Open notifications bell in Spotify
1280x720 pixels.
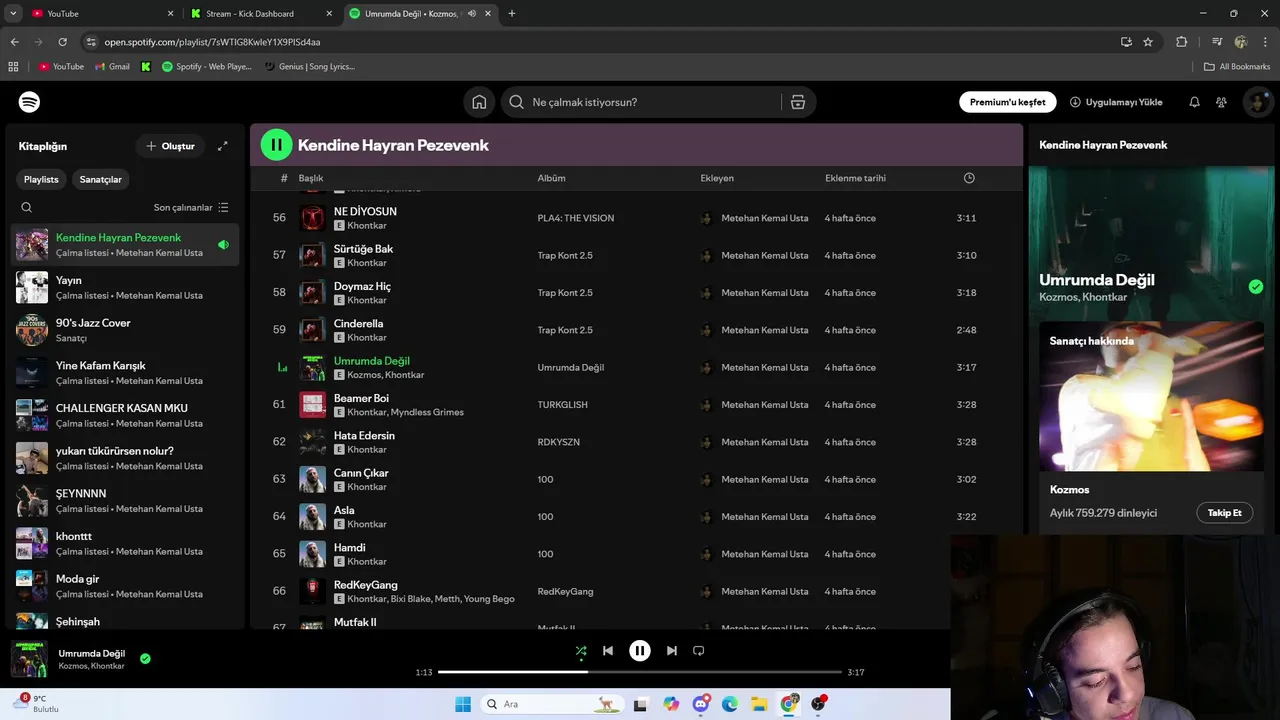pos(1194,102)
